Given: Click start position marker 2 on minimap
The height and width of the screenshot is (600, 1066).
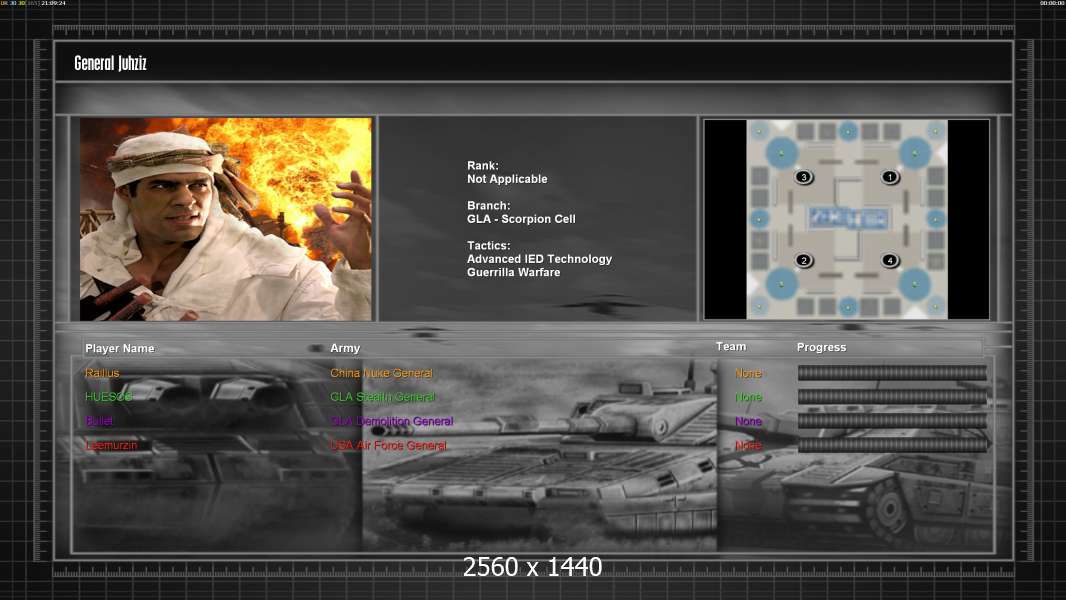Looking at the screenshot, I should point(804,260).
